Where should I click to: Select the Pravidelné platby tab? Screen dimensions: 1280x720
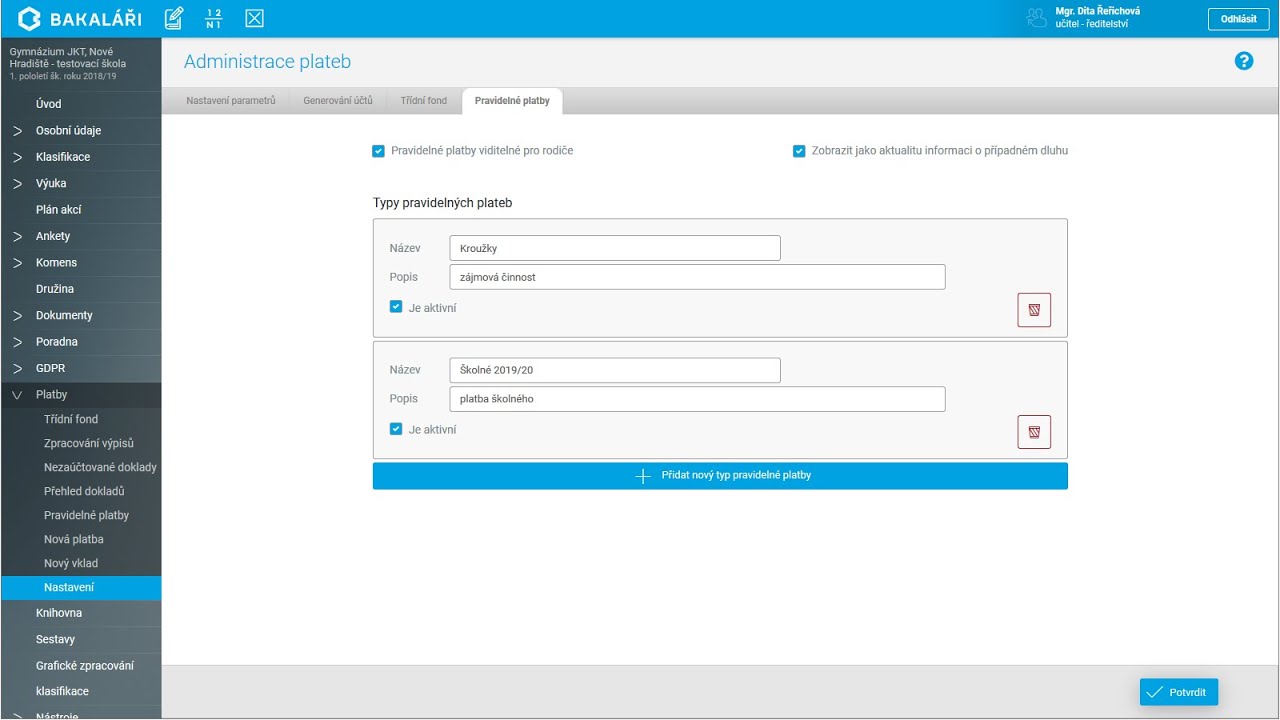click(x=512, y=101)
